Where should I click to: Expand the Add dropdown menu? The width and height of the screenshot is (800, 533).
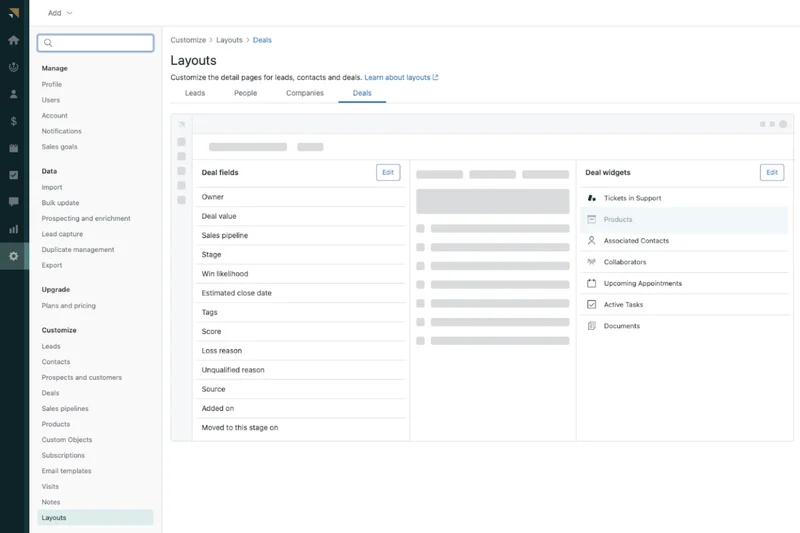60,13
